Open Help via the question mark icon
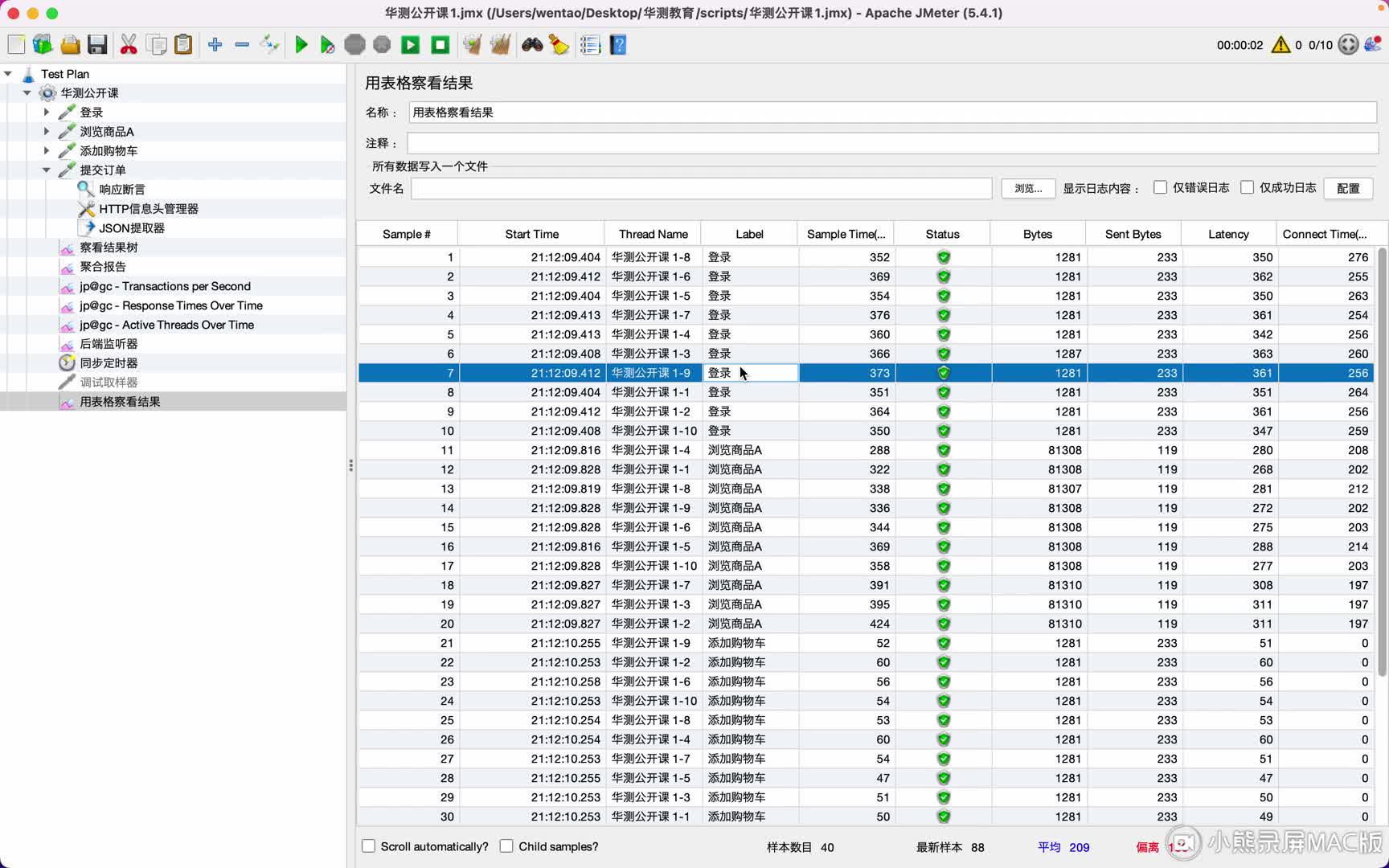Screen dimensions: 1389x868 tap(618, 45)
